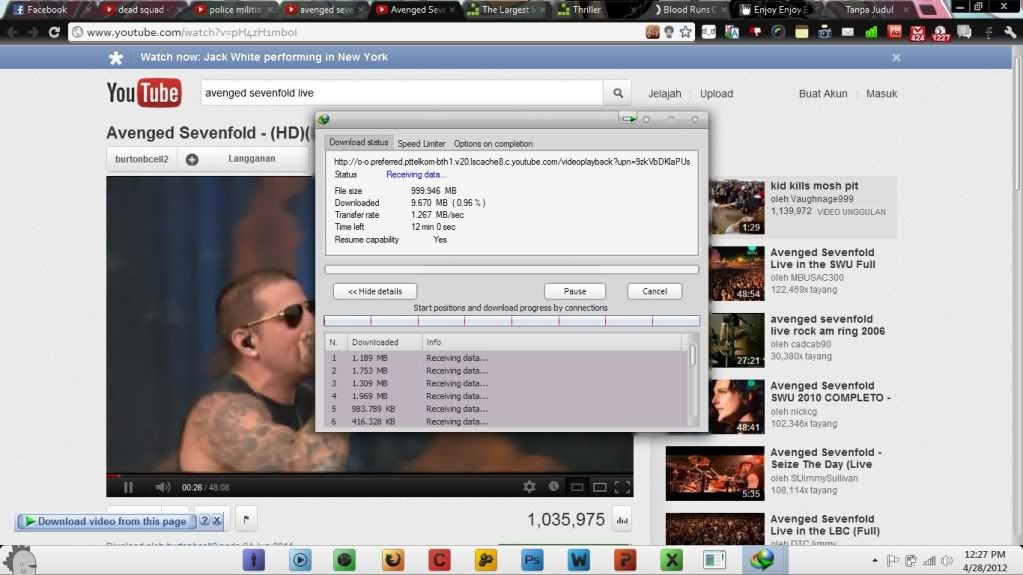Dismiss the Jack White banner

point(896,57)
